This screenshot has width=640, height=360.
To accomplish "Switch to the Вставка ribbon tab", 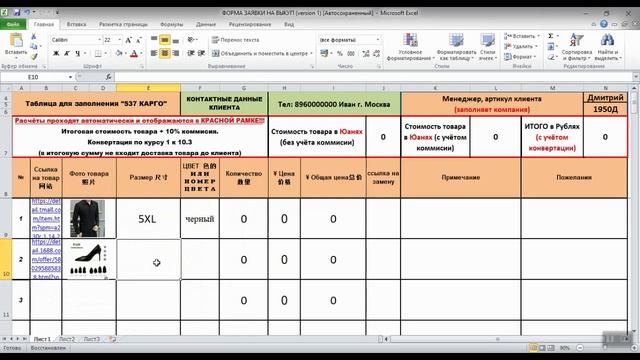I will pyautogui.click(x=76, y=24).
